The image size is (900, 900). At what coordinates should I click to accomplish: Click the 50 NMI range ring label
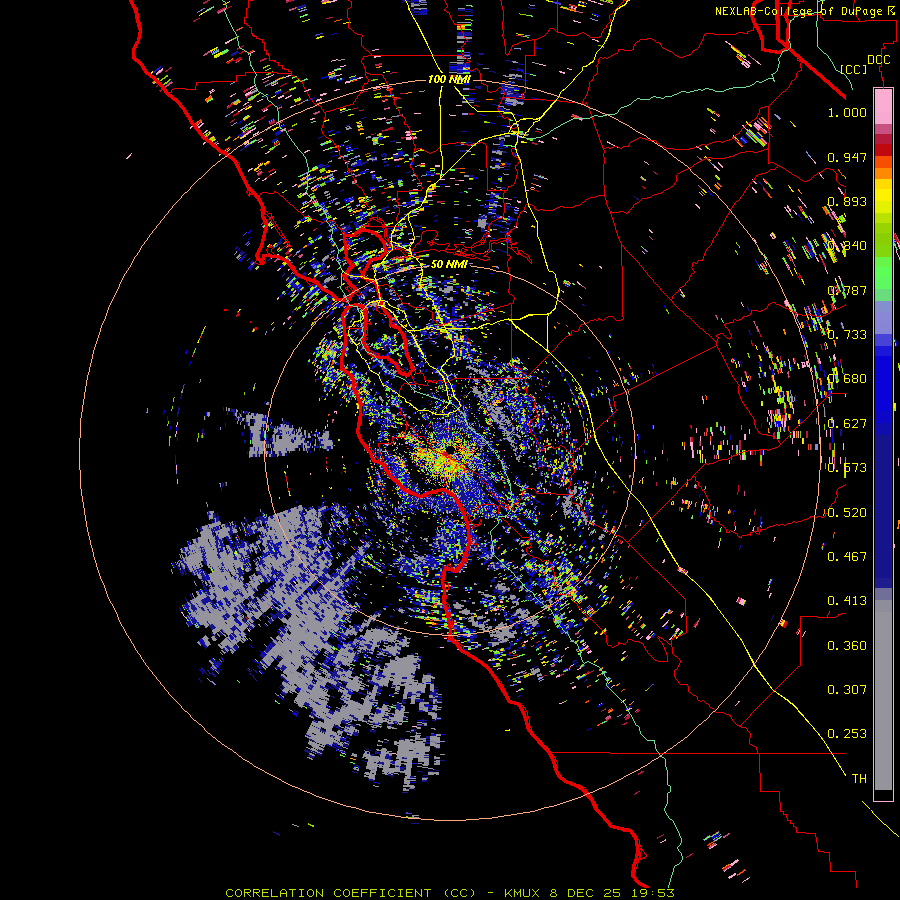tap(449, 264)
